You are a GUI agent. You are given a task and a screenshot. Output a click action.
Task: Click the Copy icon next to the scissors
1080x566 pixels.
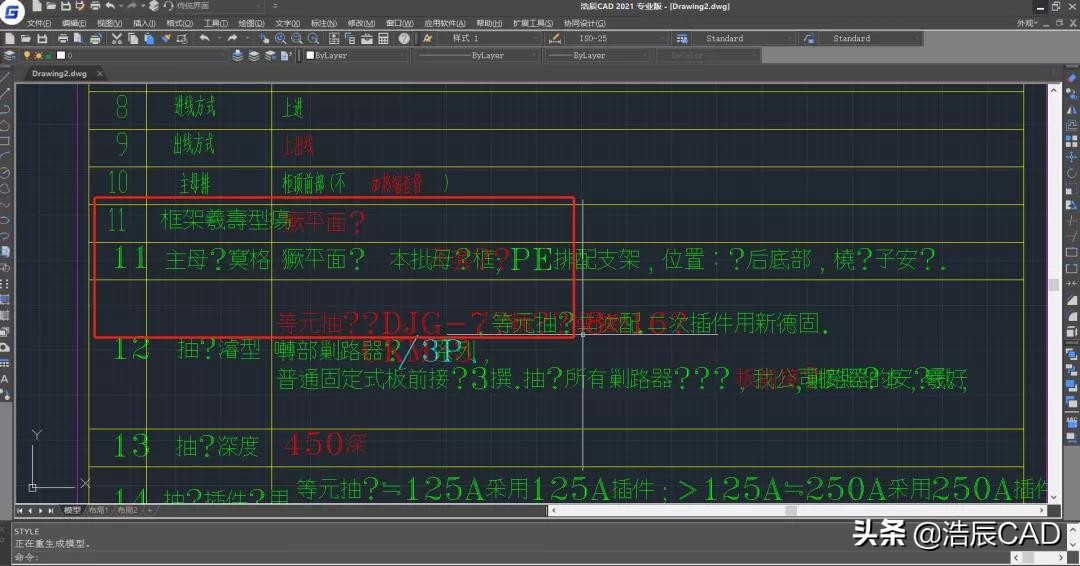click(133, 39)
